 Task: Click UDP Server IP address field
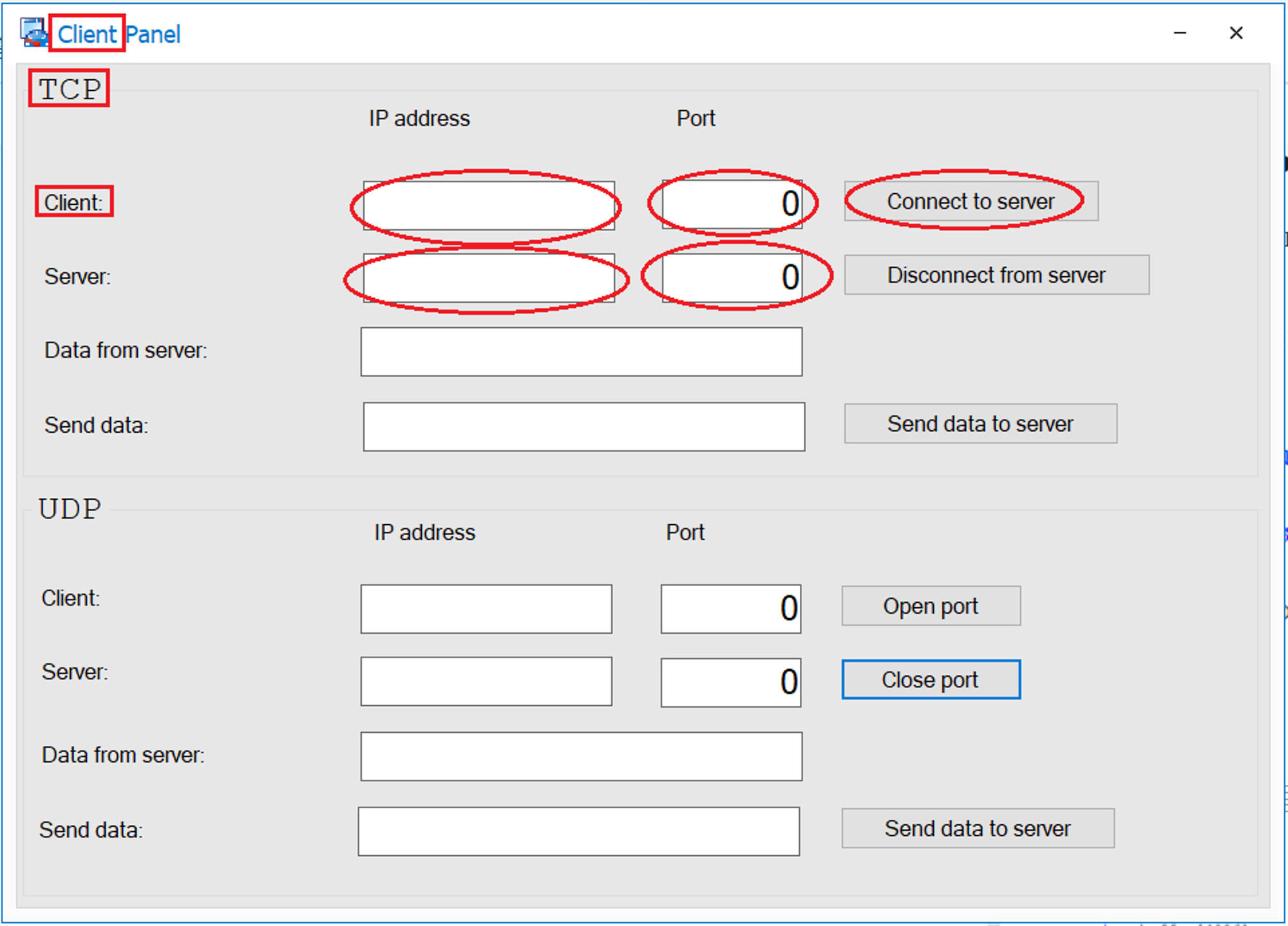point(486,681)
